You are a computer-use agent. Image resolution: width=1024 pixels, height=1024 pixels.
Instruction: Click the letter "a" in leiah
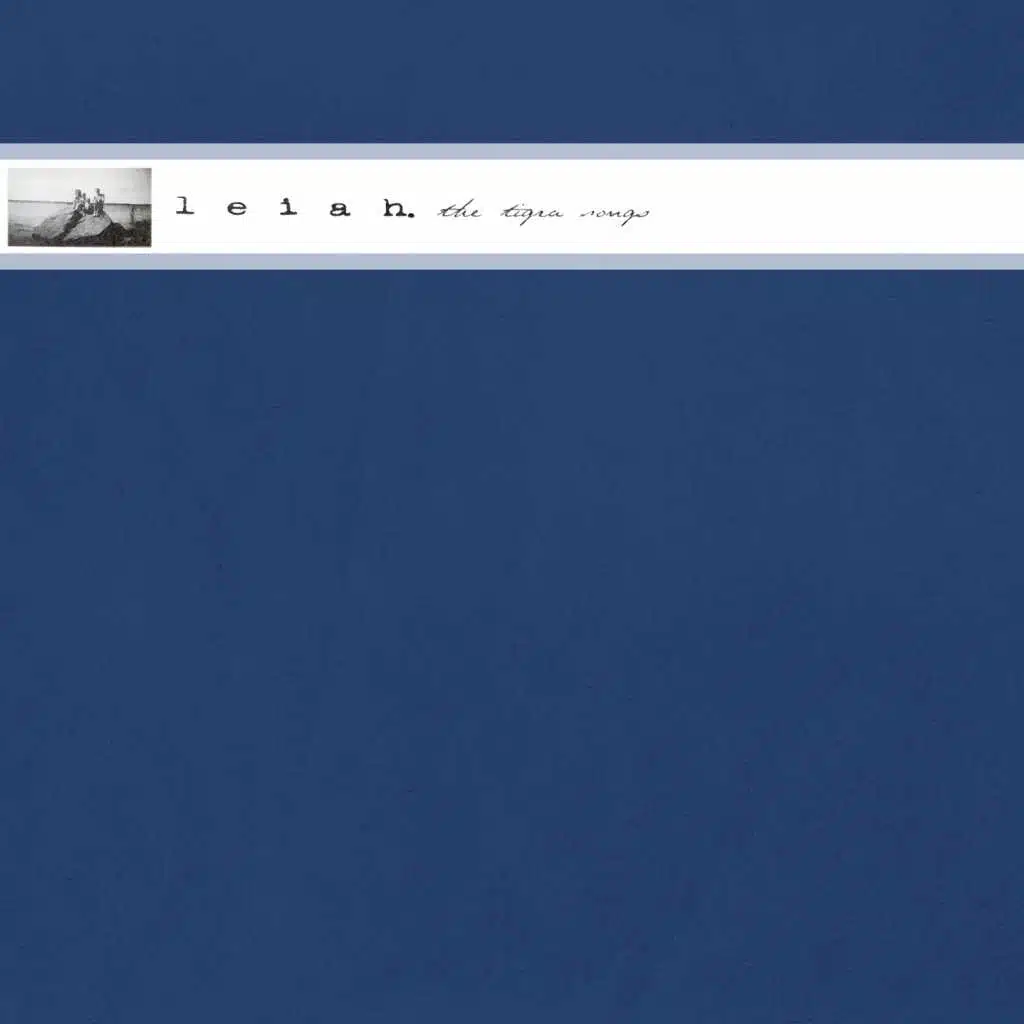click(x=340, y=208)
